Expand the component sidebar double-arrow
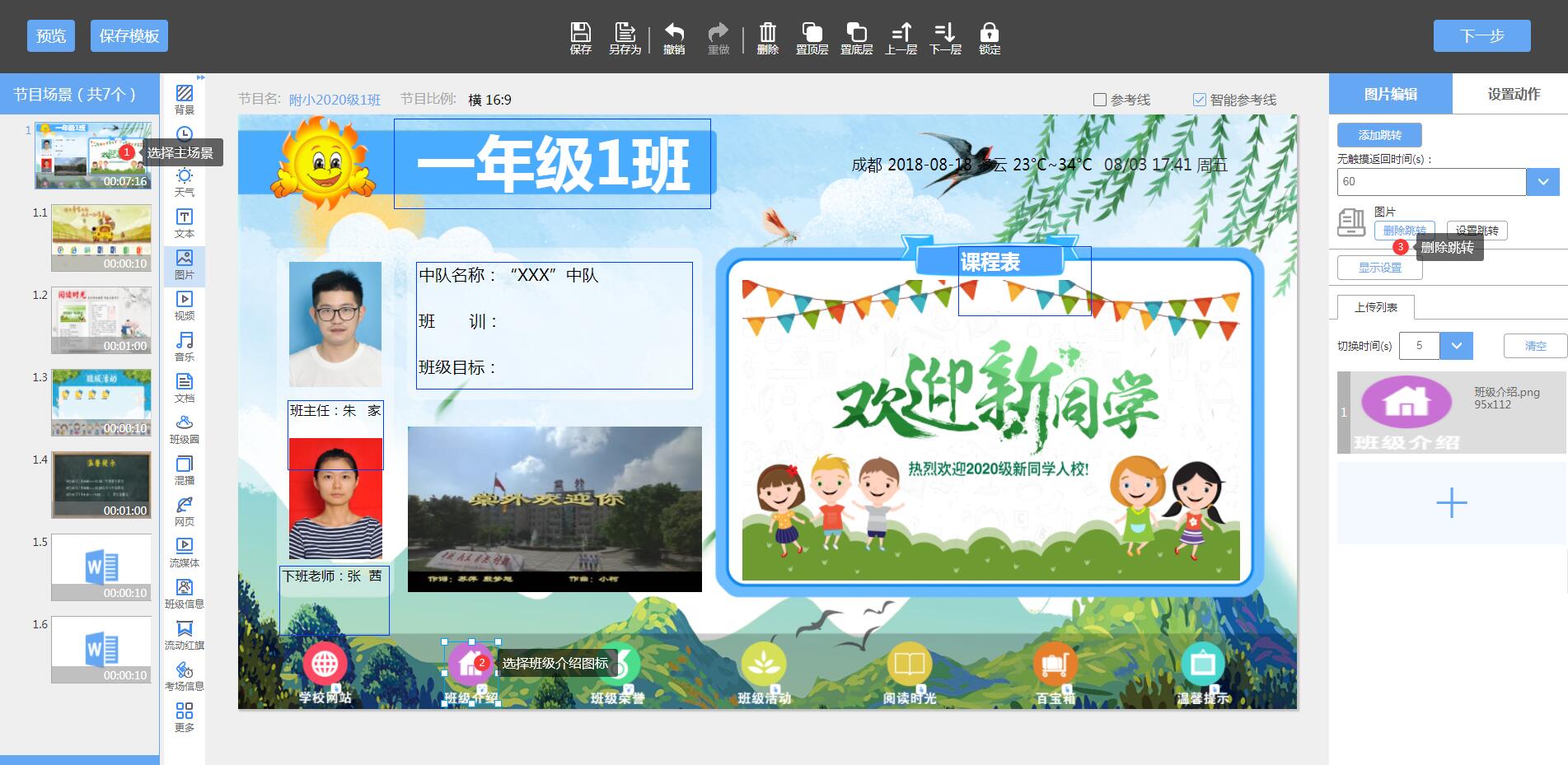1568x765 pixels. click(200, 78)
